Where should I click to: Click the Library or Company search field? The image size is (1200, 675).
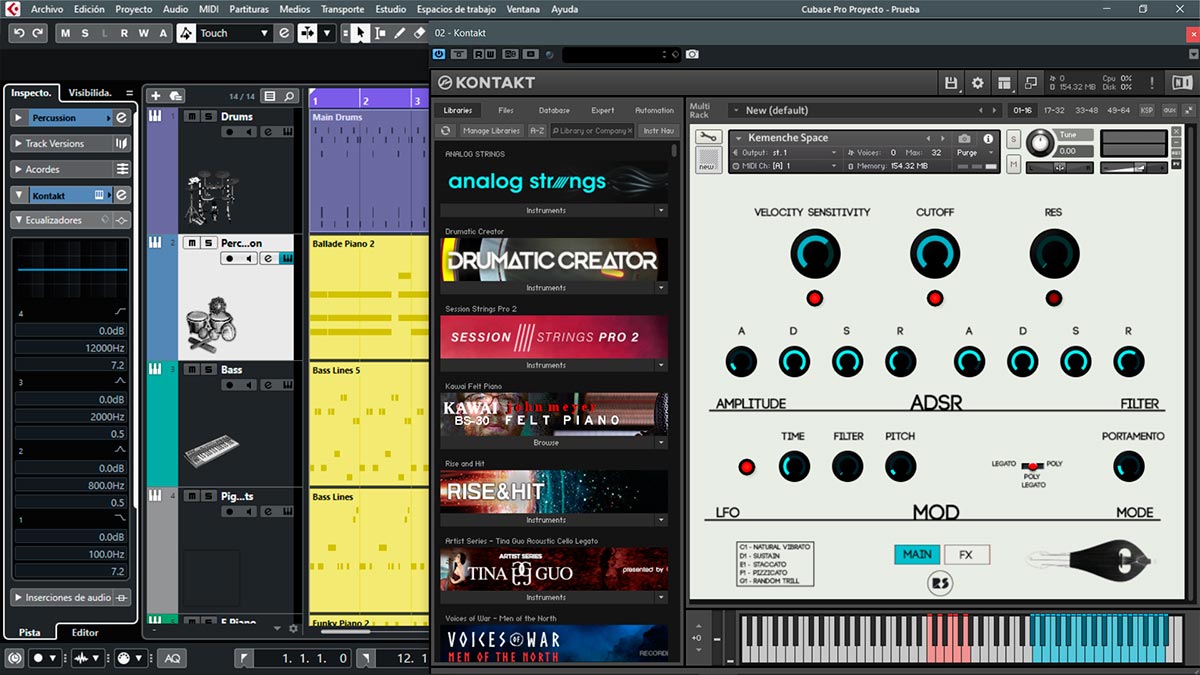[x=591, y=131]
